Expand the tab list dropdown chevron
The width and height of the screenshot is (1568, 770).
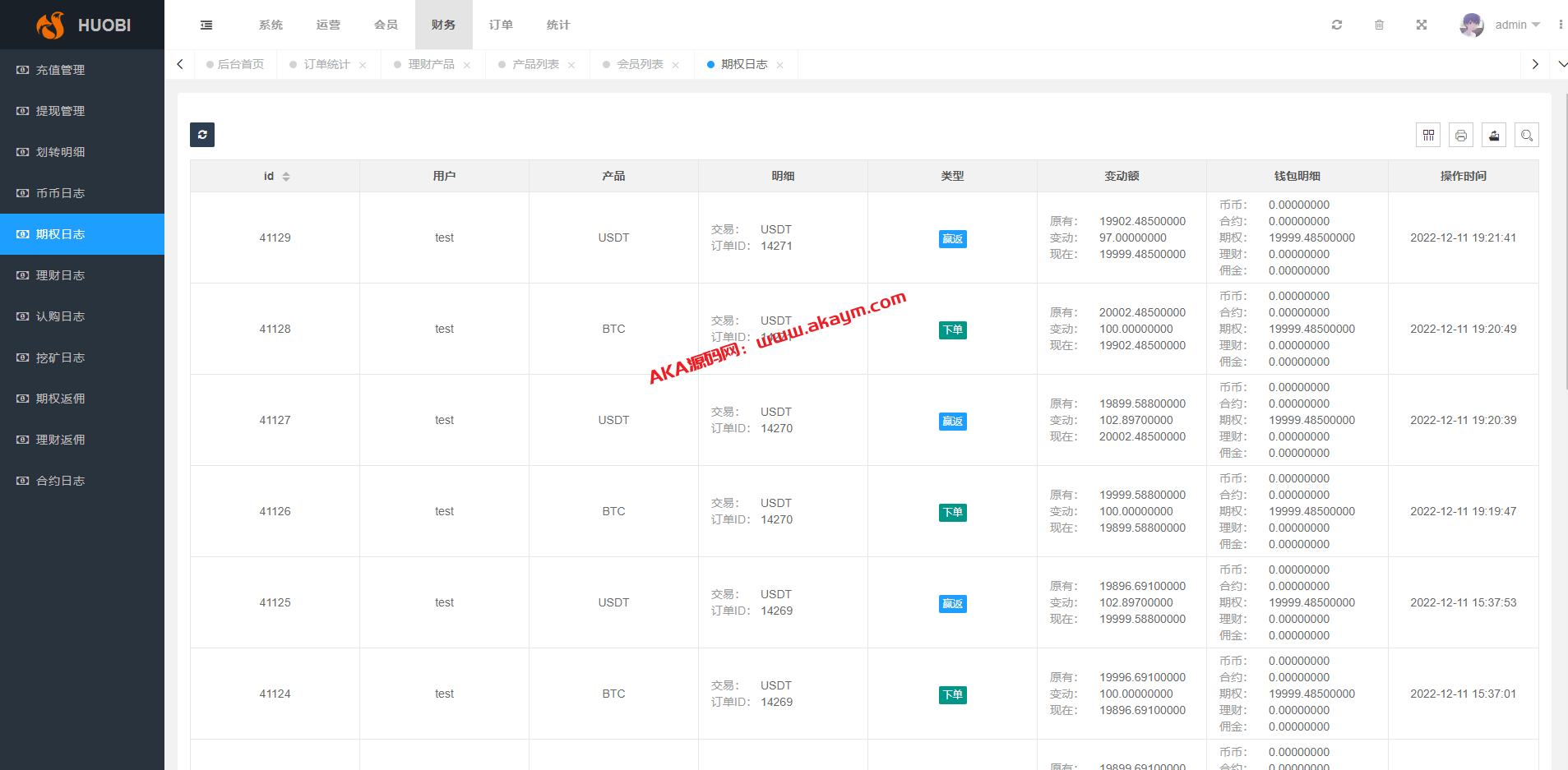click(1562, 64)
